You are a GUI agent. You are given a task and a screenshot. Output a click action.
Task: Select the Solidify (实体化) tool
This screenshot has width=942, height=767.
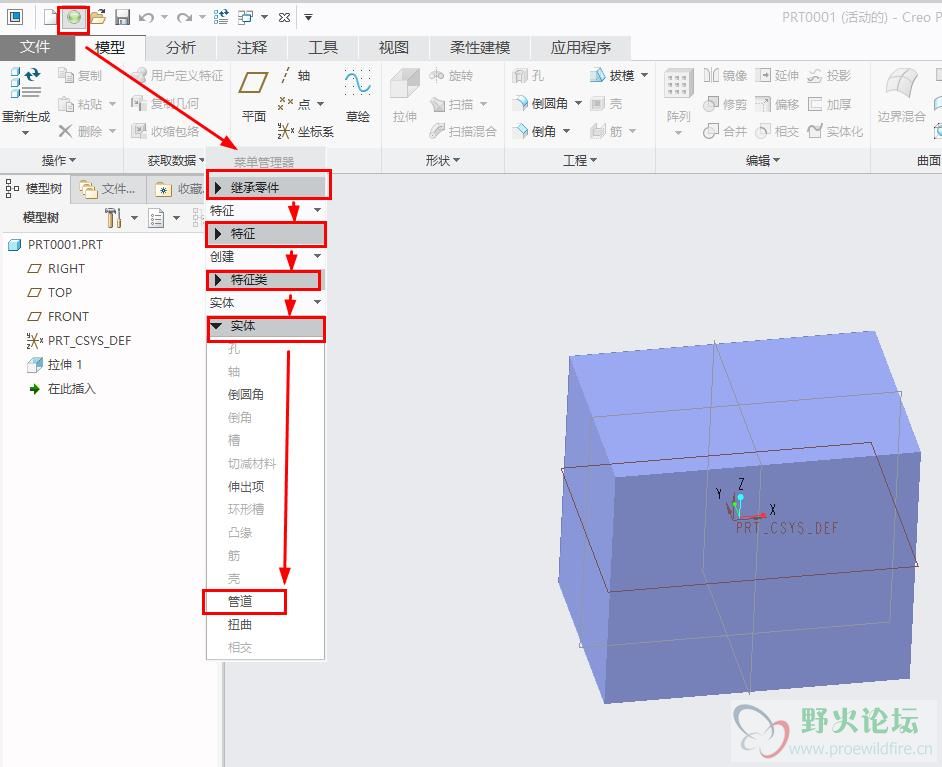[835, 131]
